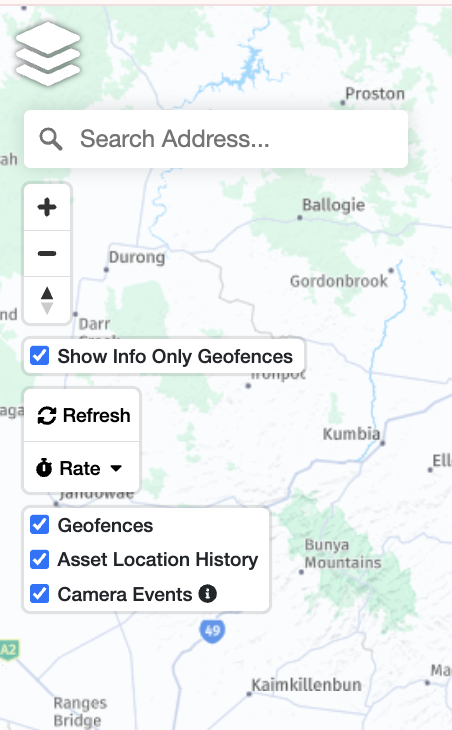Click the Kumbia town marker

(x=383, y=443)
